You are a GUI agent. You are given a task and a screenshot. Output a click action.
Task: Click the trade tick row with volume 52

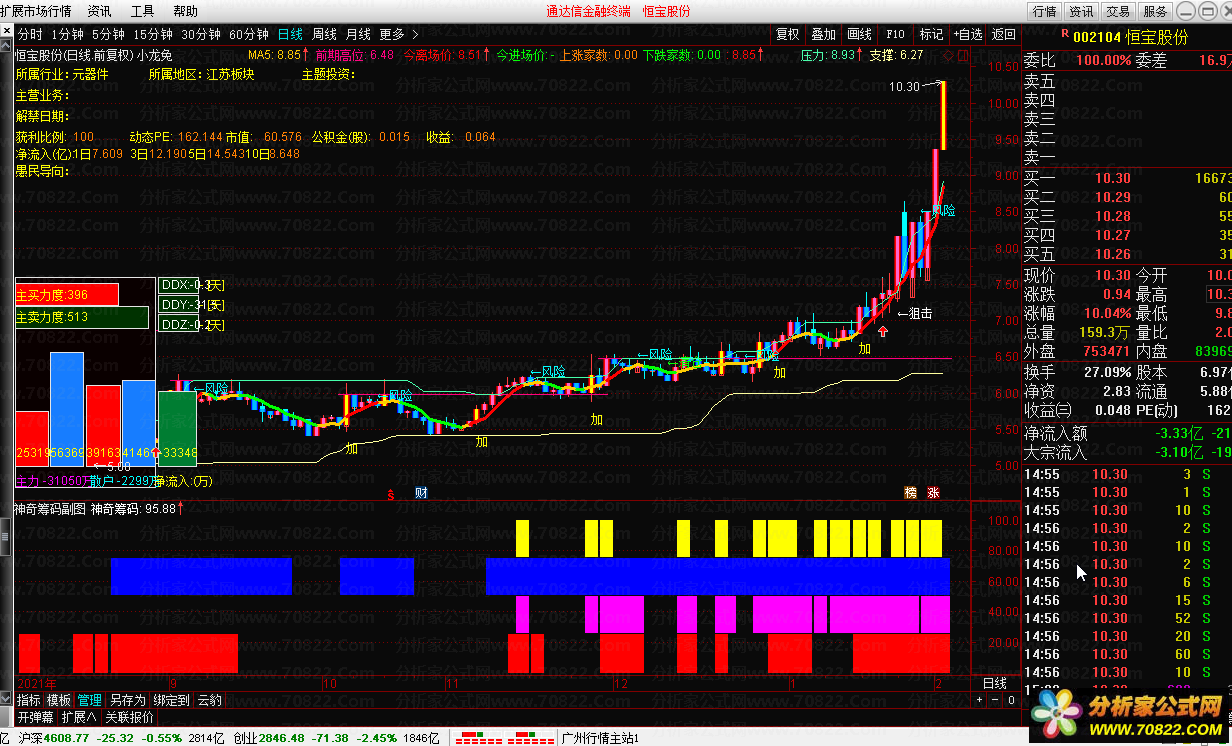tap(1127, 618)
